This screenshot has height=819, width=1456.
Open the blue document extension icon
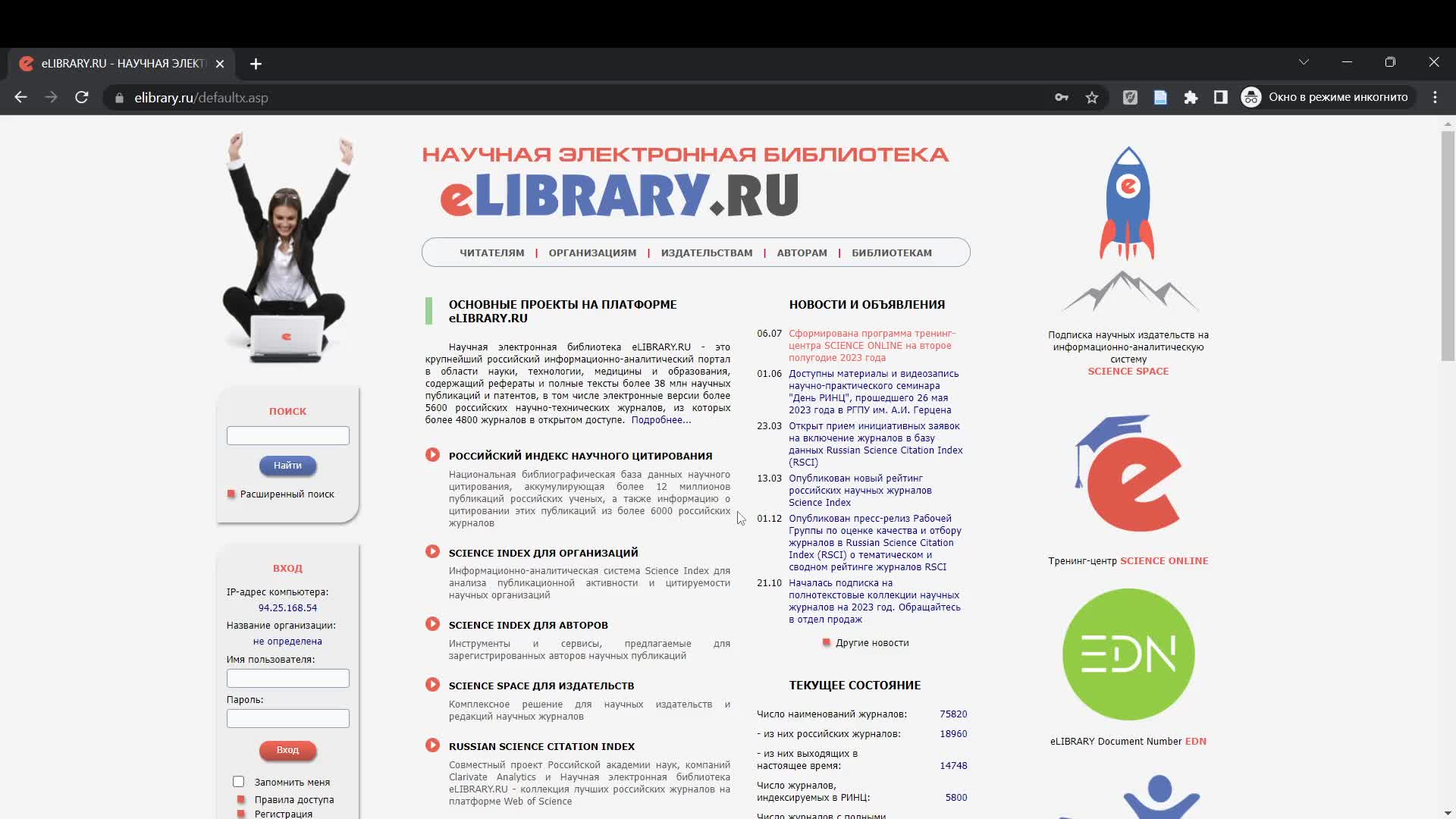[x=1160, y=97]
